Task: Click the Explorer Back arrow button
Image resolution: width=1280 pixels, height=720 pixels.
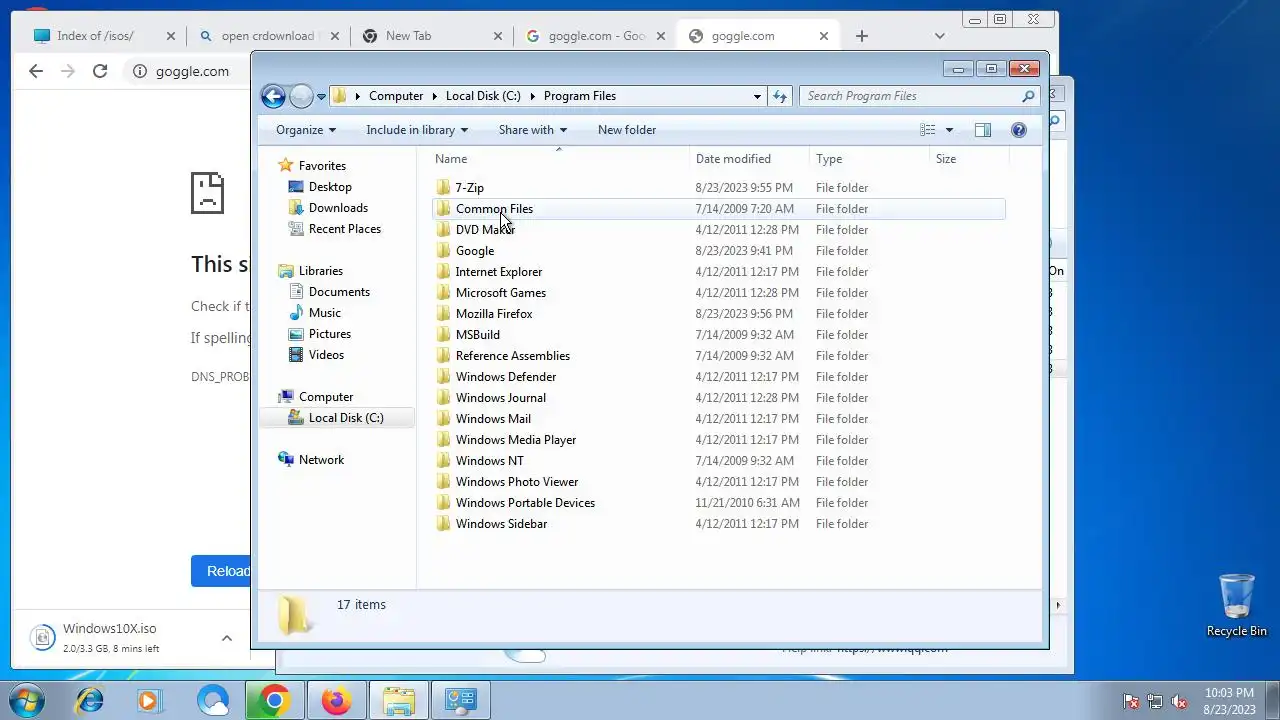Action: tap(273, 96)
